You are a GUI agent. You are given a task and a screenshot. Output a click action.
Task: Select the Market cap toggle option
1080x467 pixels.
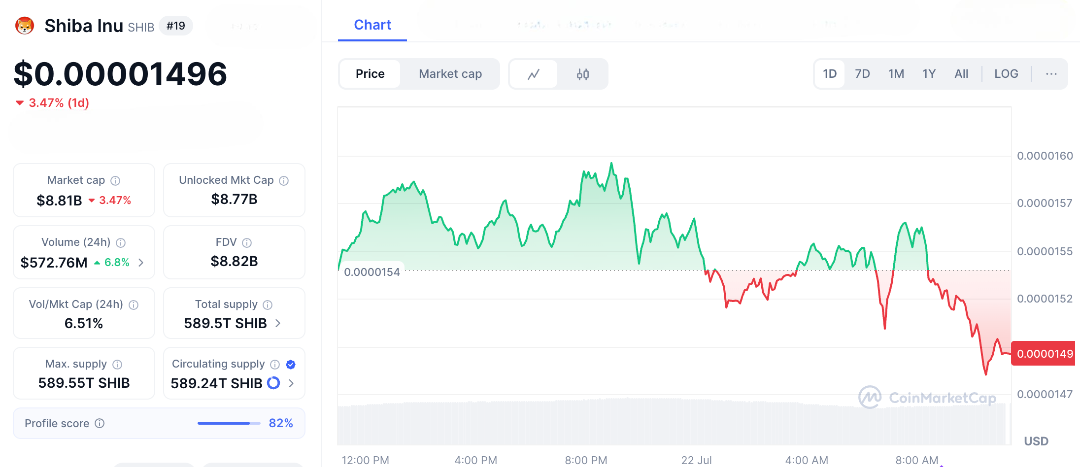[x=450, y=74]
